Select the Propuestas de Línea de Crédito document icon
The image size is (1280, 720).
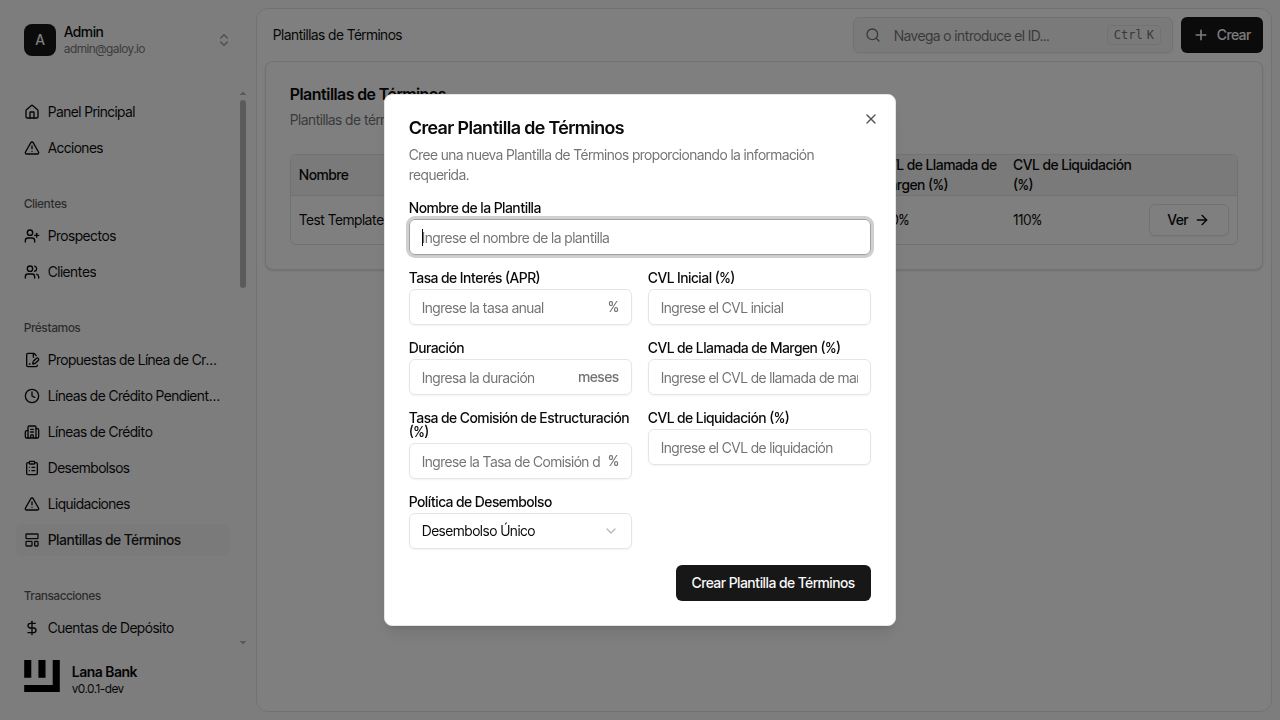33,359
